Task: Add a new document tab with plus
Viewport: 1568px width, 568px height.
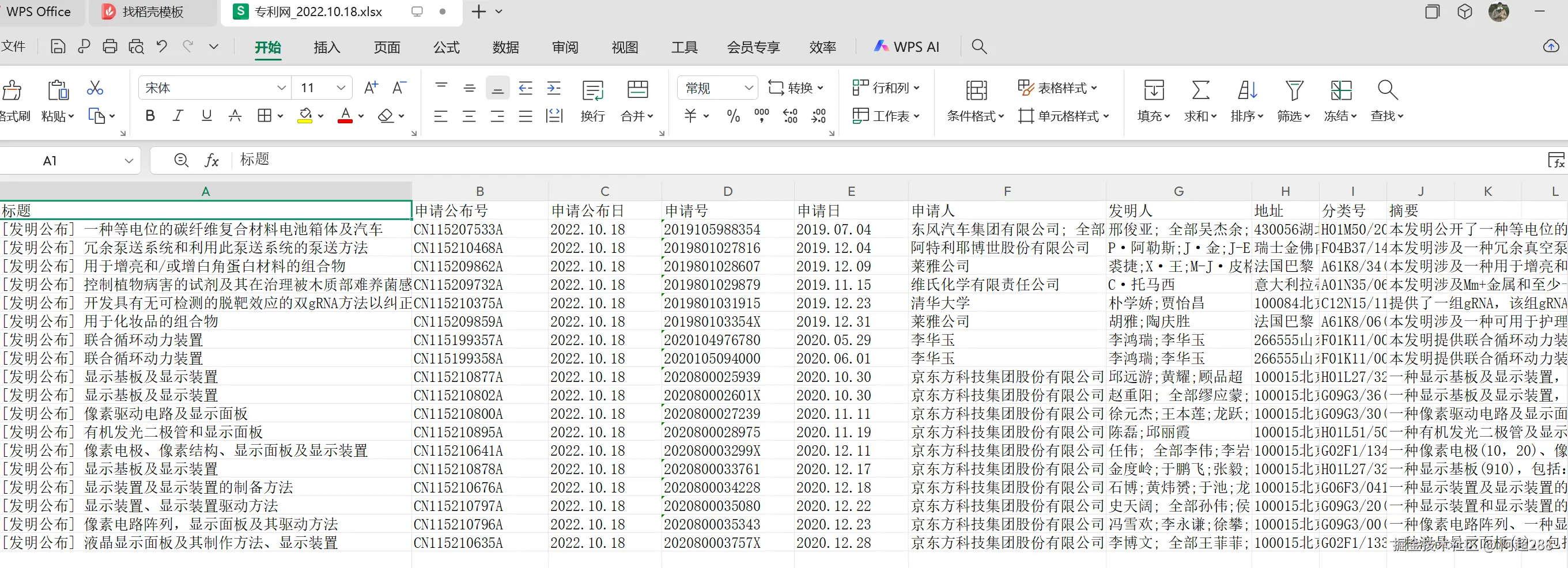Action: tap(479, 12)
